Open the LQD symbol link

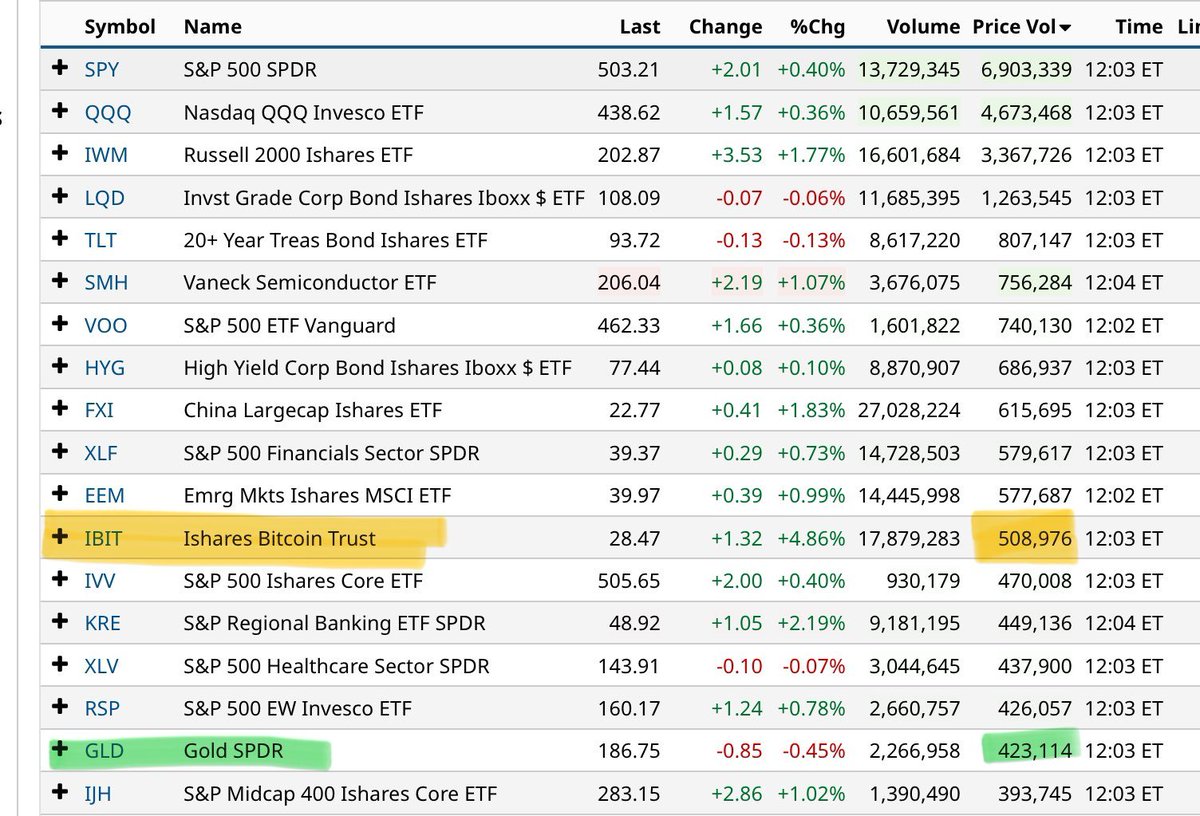(x=105, y=198)
